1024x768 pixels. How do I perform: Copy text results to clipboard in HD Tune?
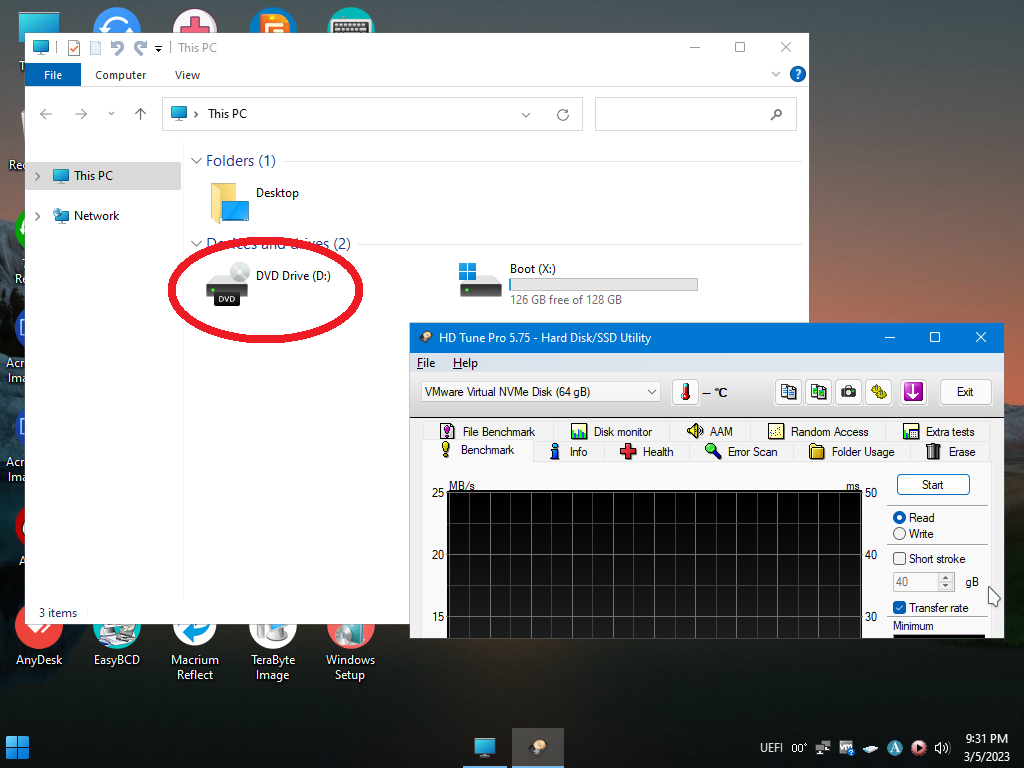point(788,392)
